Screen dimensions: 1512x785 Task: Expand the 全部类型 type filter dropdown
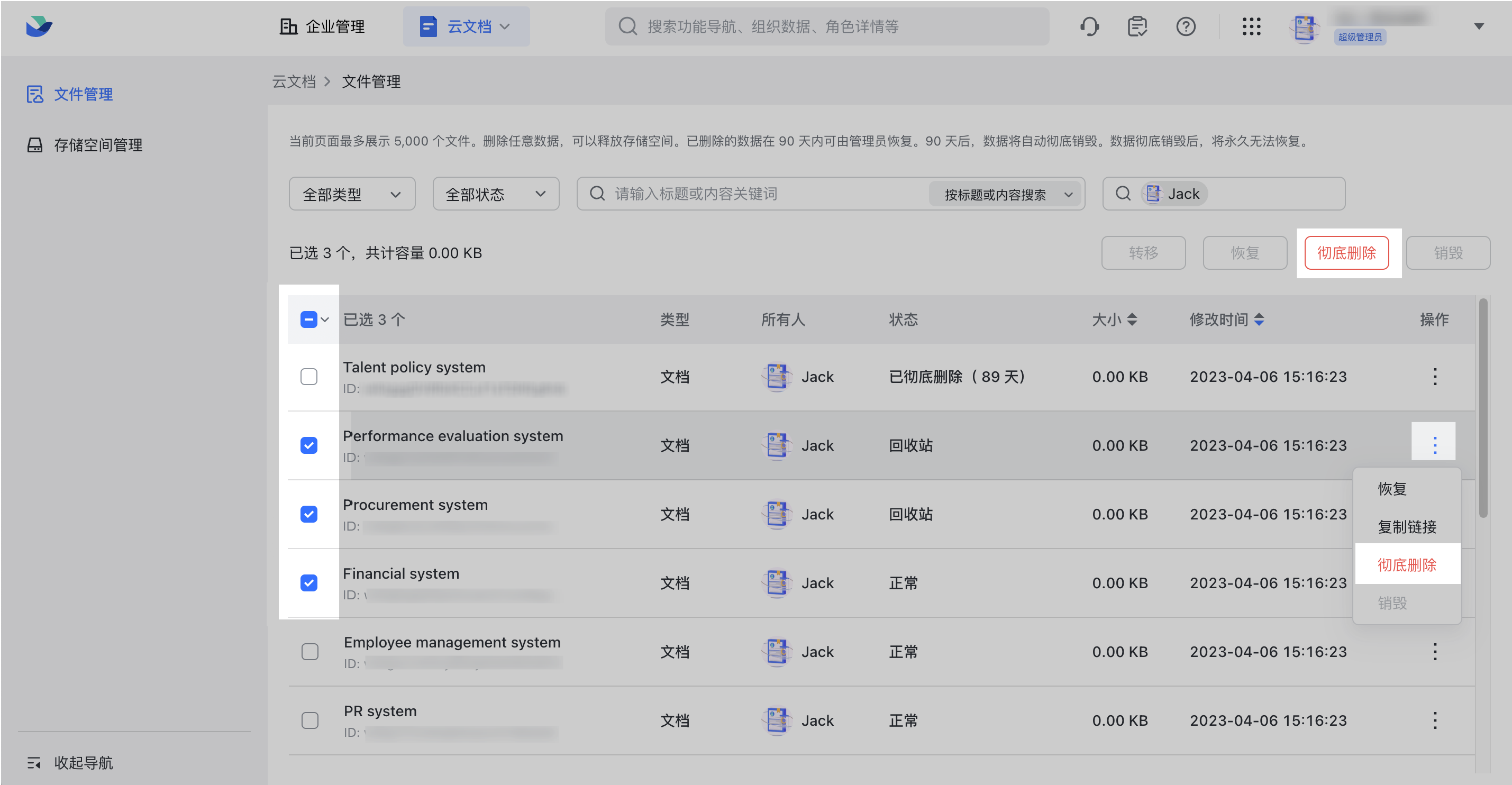(x=352, y=194)
